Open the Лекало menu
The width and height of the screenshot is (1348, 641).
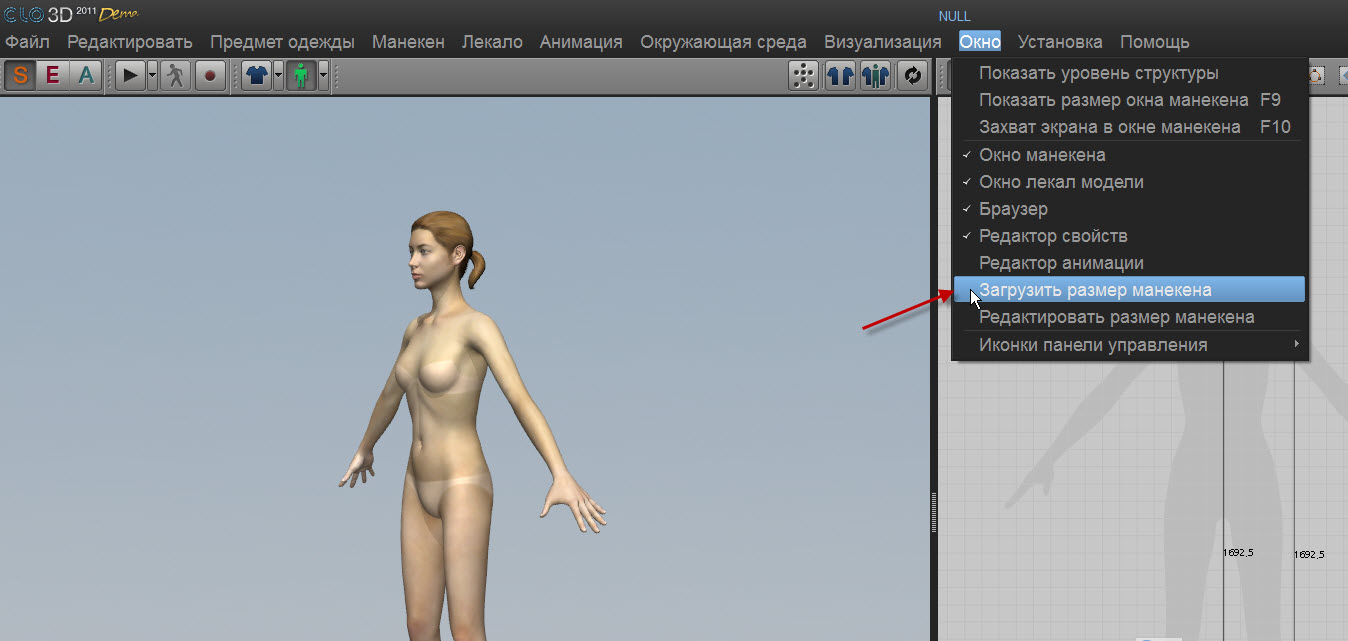492,42
